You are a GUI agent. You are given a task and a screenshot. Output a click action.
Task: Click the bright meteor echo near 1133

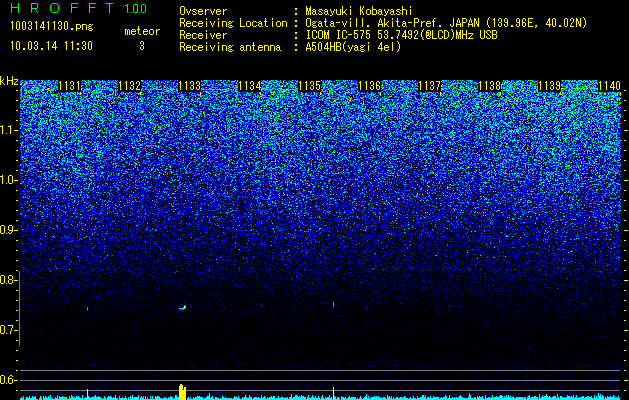(x=183, y=308)
